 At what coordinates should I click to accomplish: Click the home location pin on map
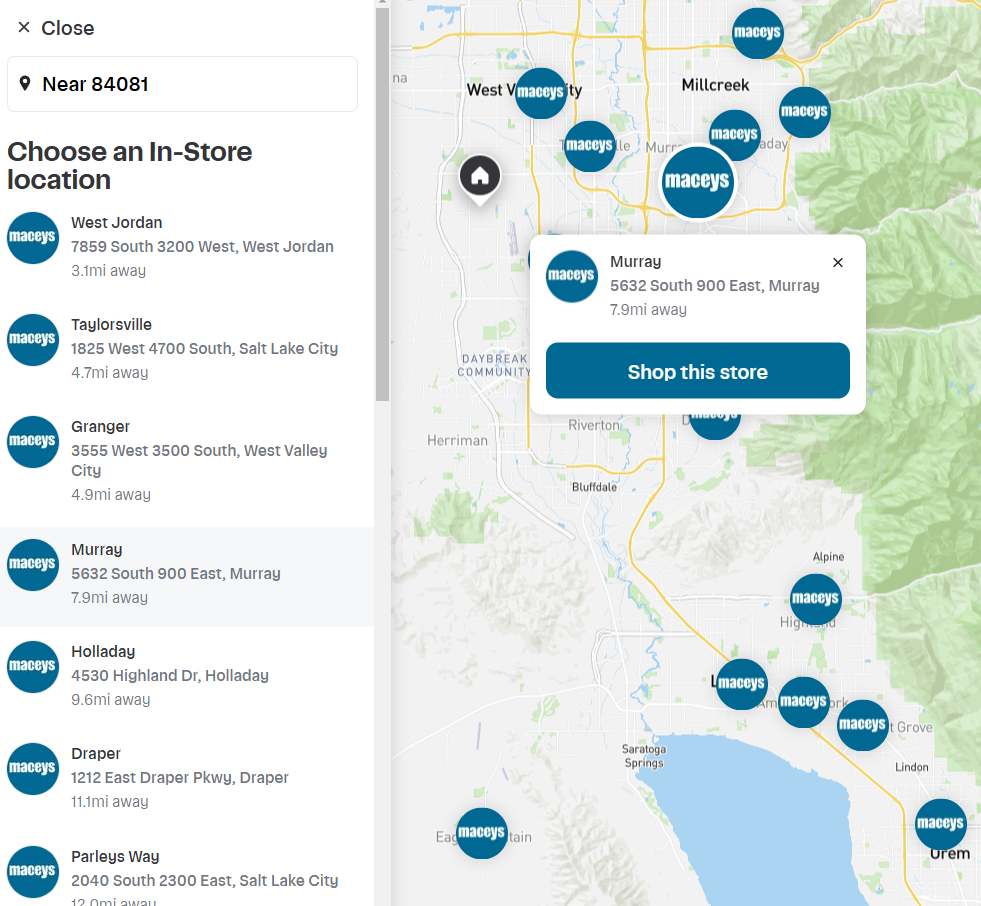pyautogui.click(x=480, y=177)
